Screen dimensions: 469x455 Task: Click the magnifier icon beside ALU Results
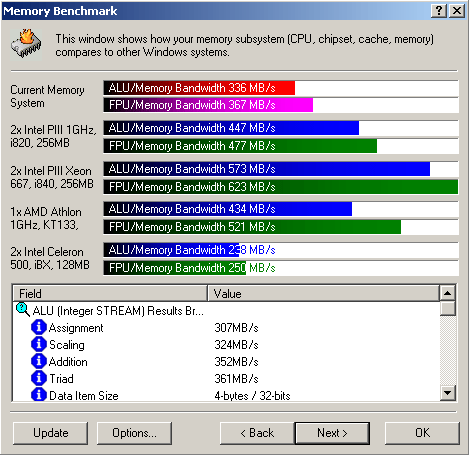23,310
